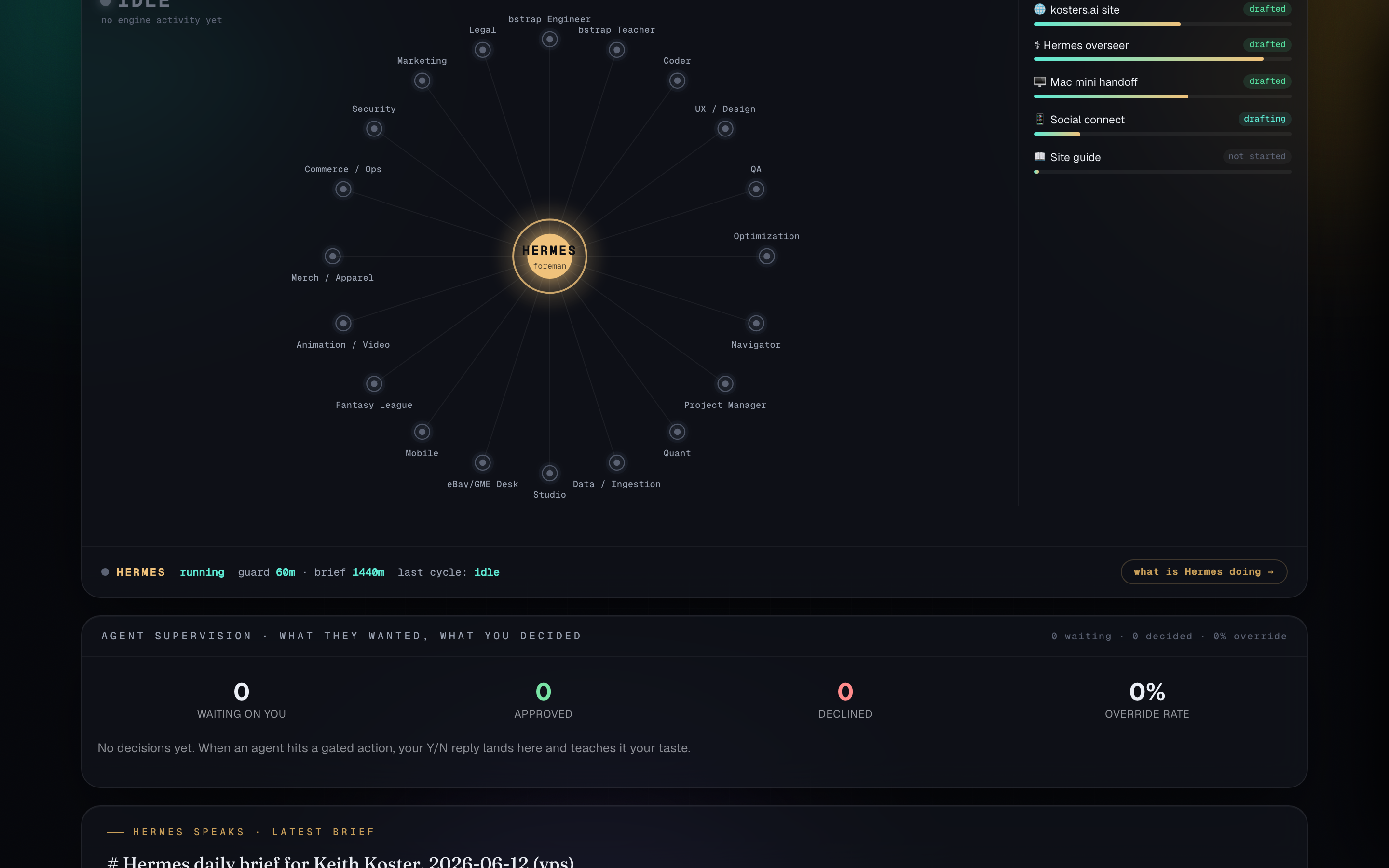Select the bstrap Engineer agent node
Screen dimensions: 1389x868
coord(549,39)
